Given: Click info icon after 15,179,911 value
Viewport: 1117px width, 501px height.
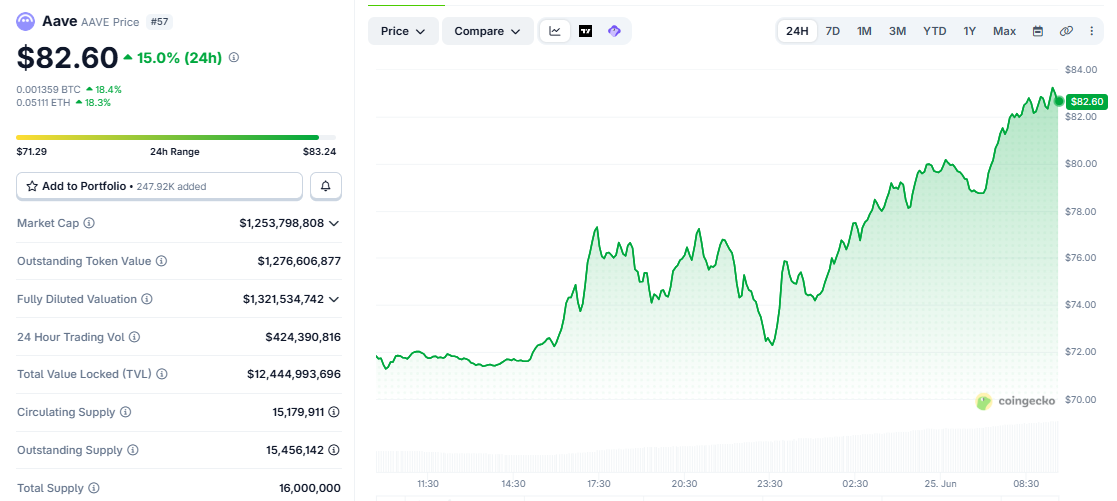Looking at the screenshot, I should [x=333, y=412].
